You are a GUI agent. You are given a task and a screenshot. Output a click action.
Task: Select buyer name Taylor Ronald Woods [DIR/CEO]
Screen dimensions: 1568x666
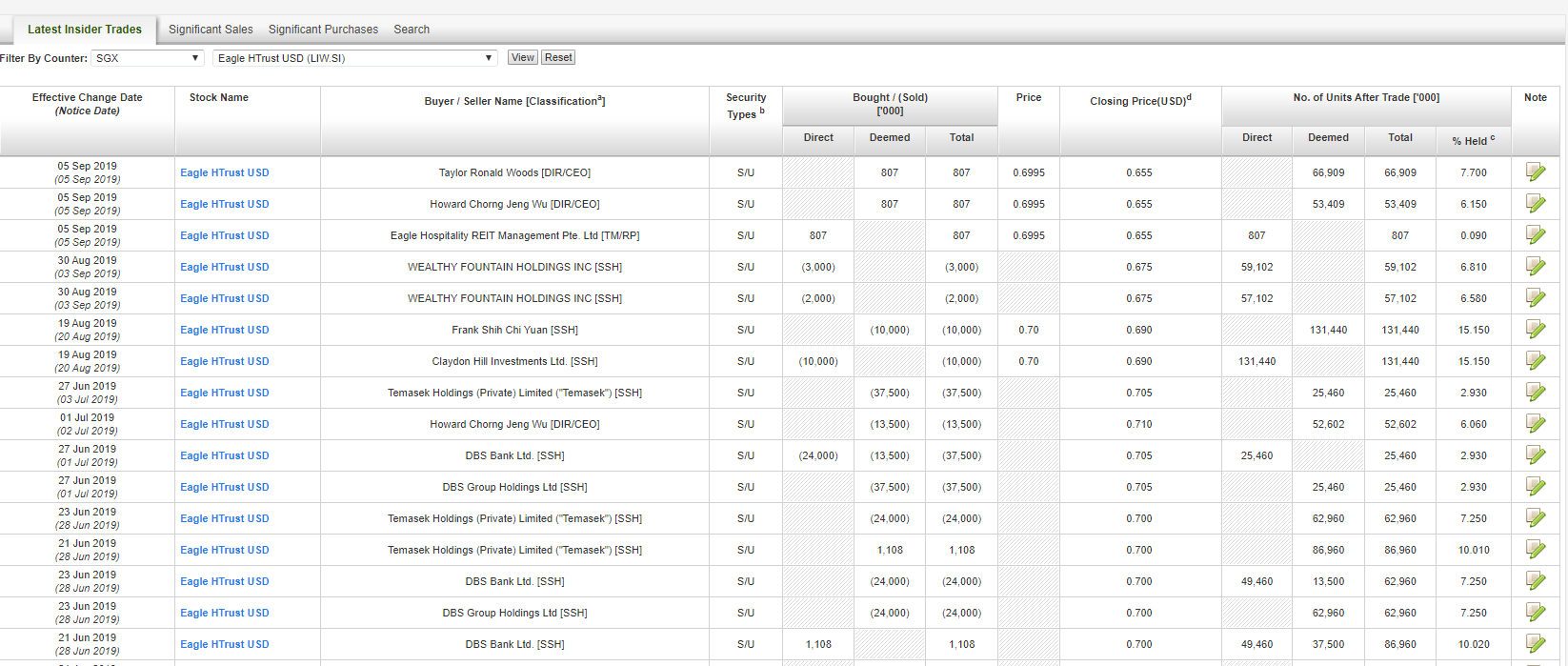click(514, 173)
